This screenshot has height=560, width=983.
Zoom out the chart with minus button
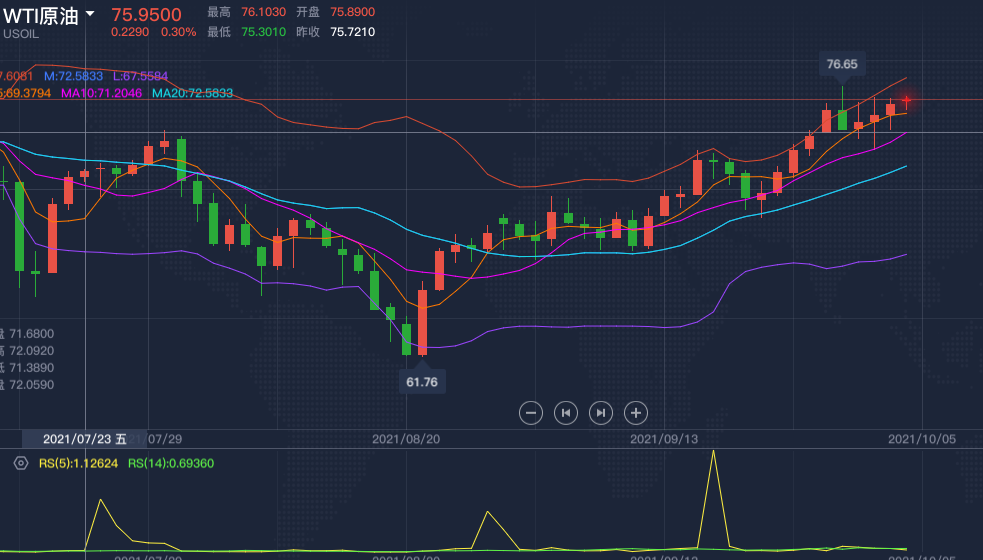[x=532, y=412]
